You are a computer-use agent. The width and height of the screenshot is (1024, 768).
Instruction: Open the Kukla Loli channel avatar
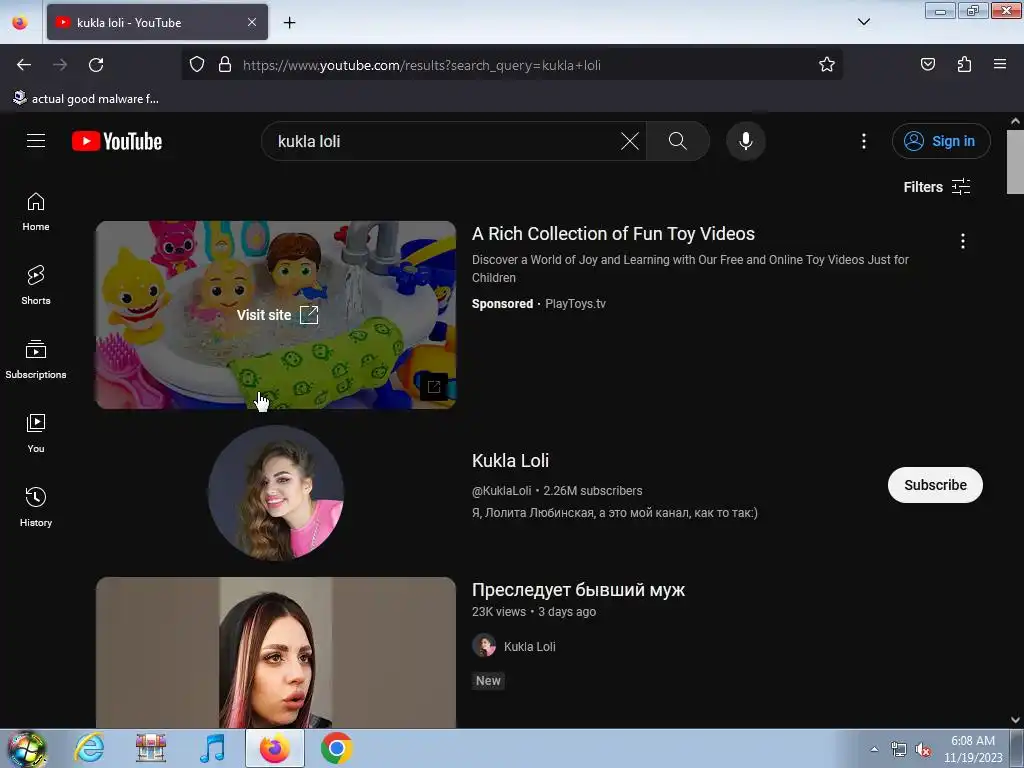[276, 493]
